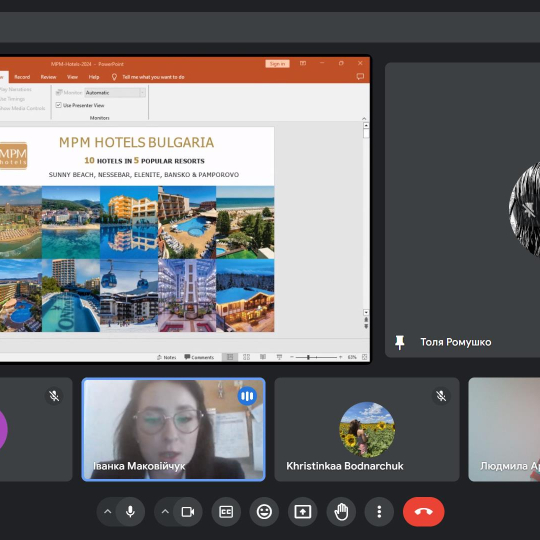Raise hand using the hand icon
The image size is (540, 540).
[x=341, y=512]
